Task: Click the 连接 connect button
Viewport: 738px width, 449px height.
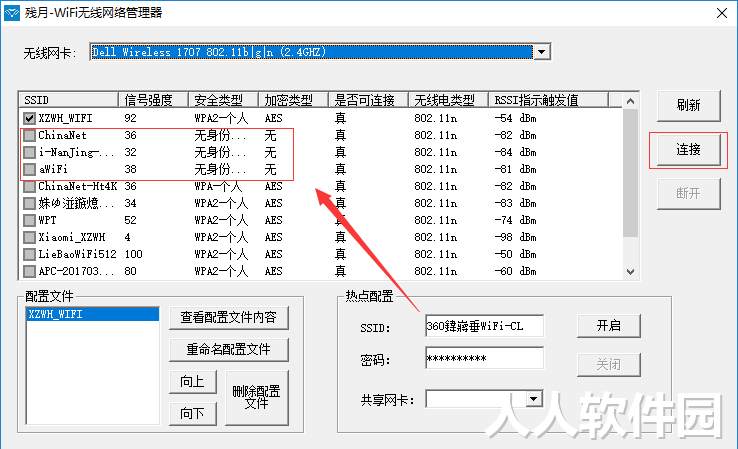Action: [x=689, y=150]
